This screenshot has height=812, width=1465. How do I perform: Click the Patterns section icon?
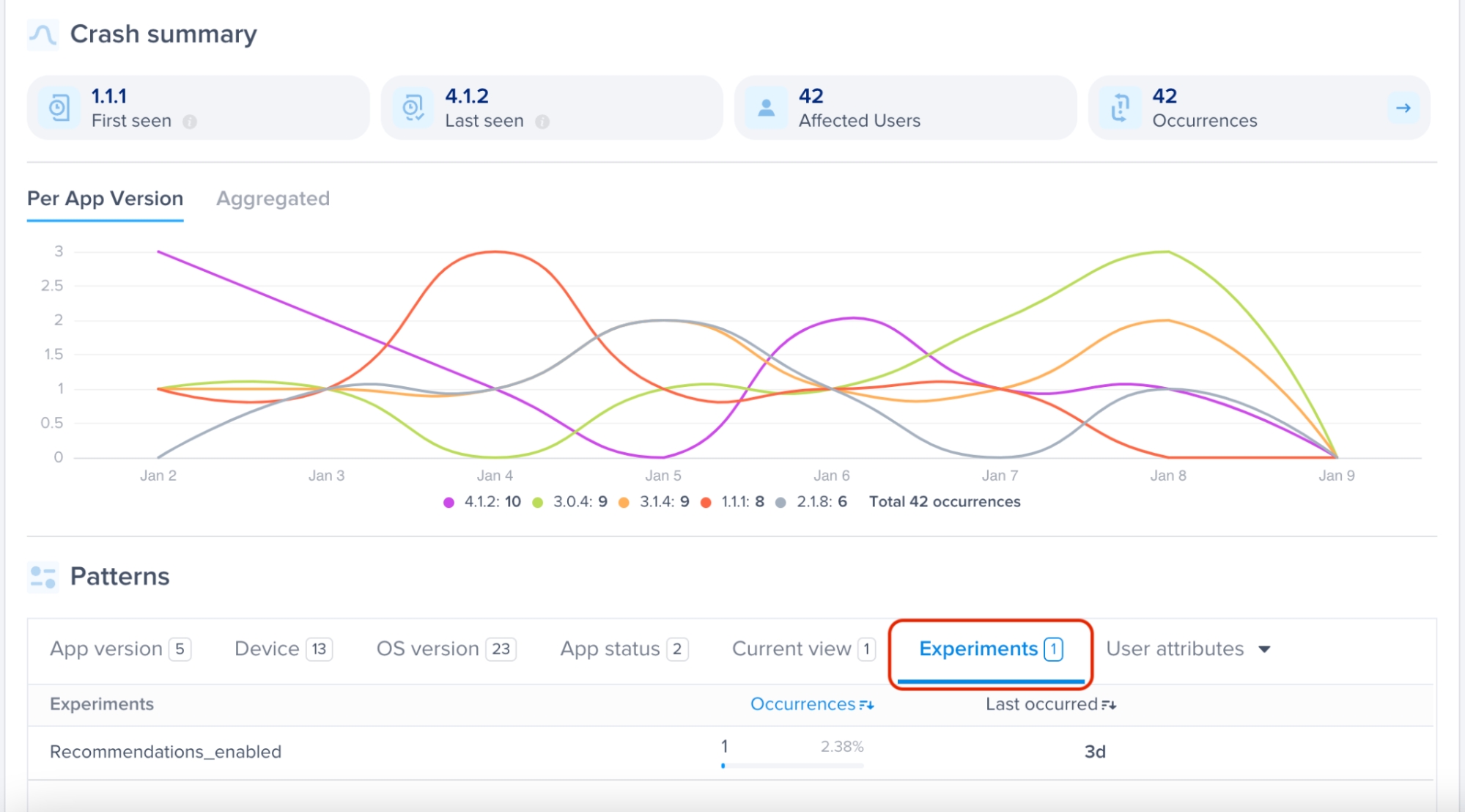(43, 577)
